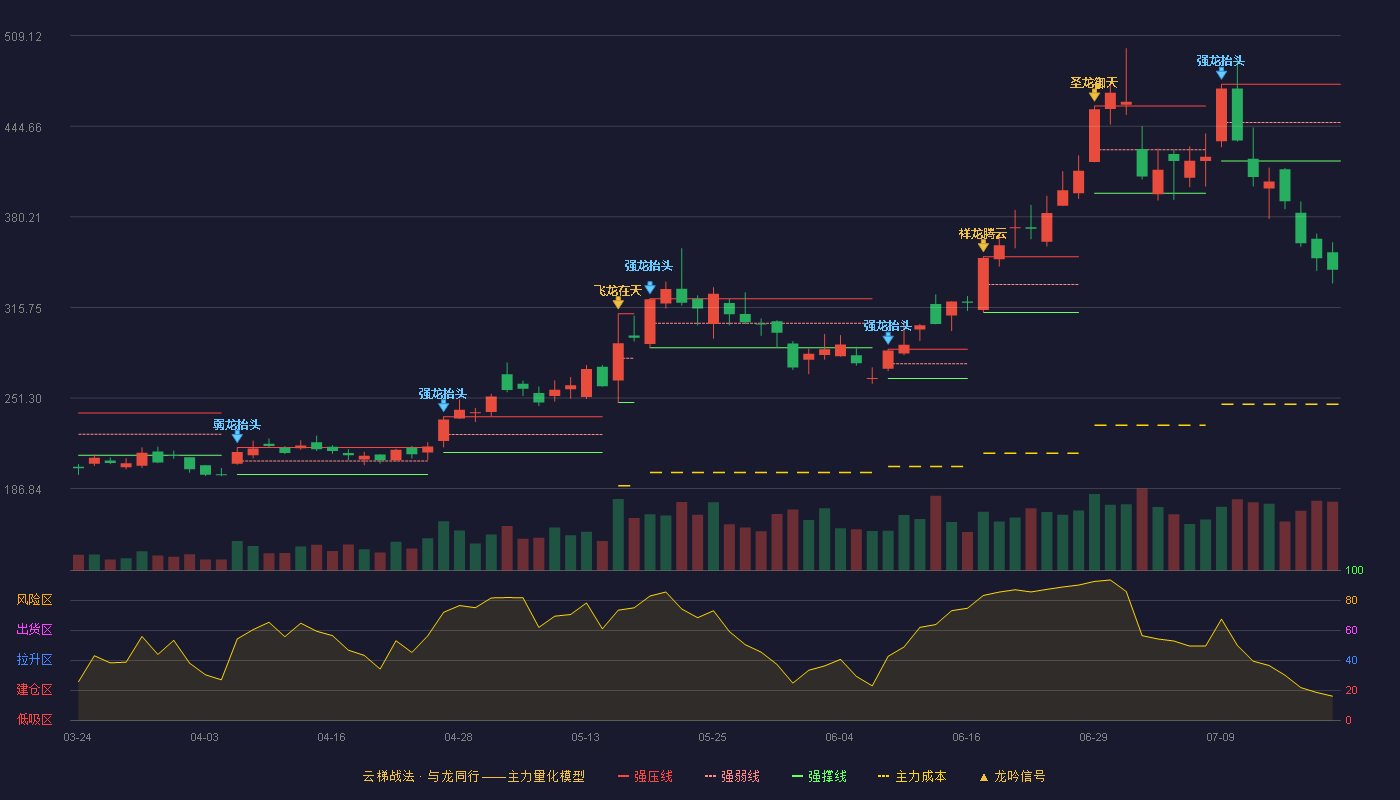Click the green 100 indicator axis value
Screen dimensions: 1400x800
point(1354,571)
